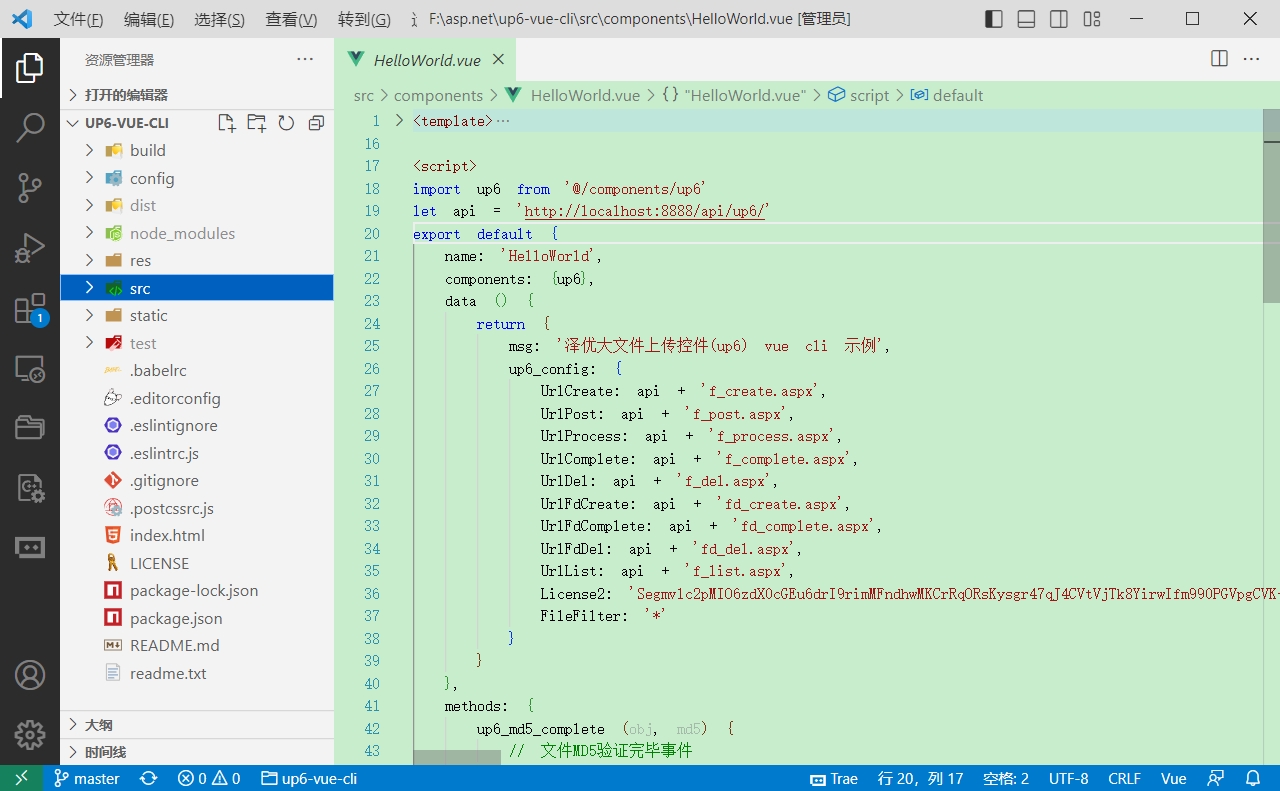Expand the build folder

pos(147,150)
